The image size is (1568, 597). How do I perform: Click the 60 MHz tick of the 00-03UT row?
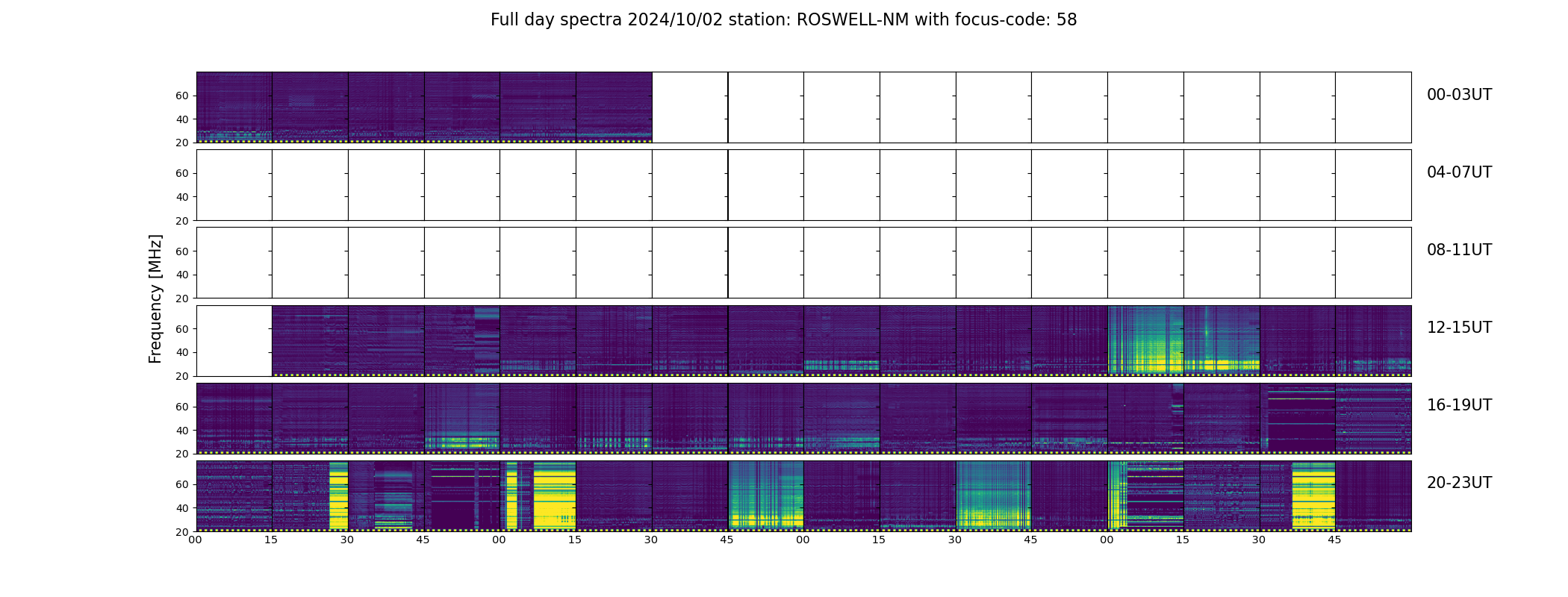coord(182,96)
